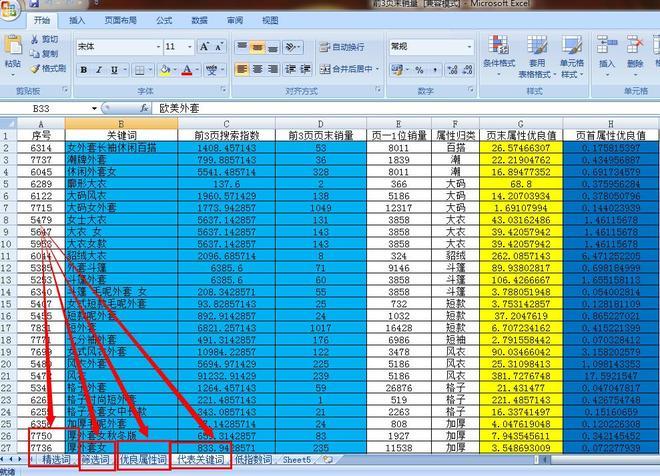The height and width of the screenshot is (476, 660).
Task: Switch to the 审阅 ribbon tab
Action: [x=235, y=20]
